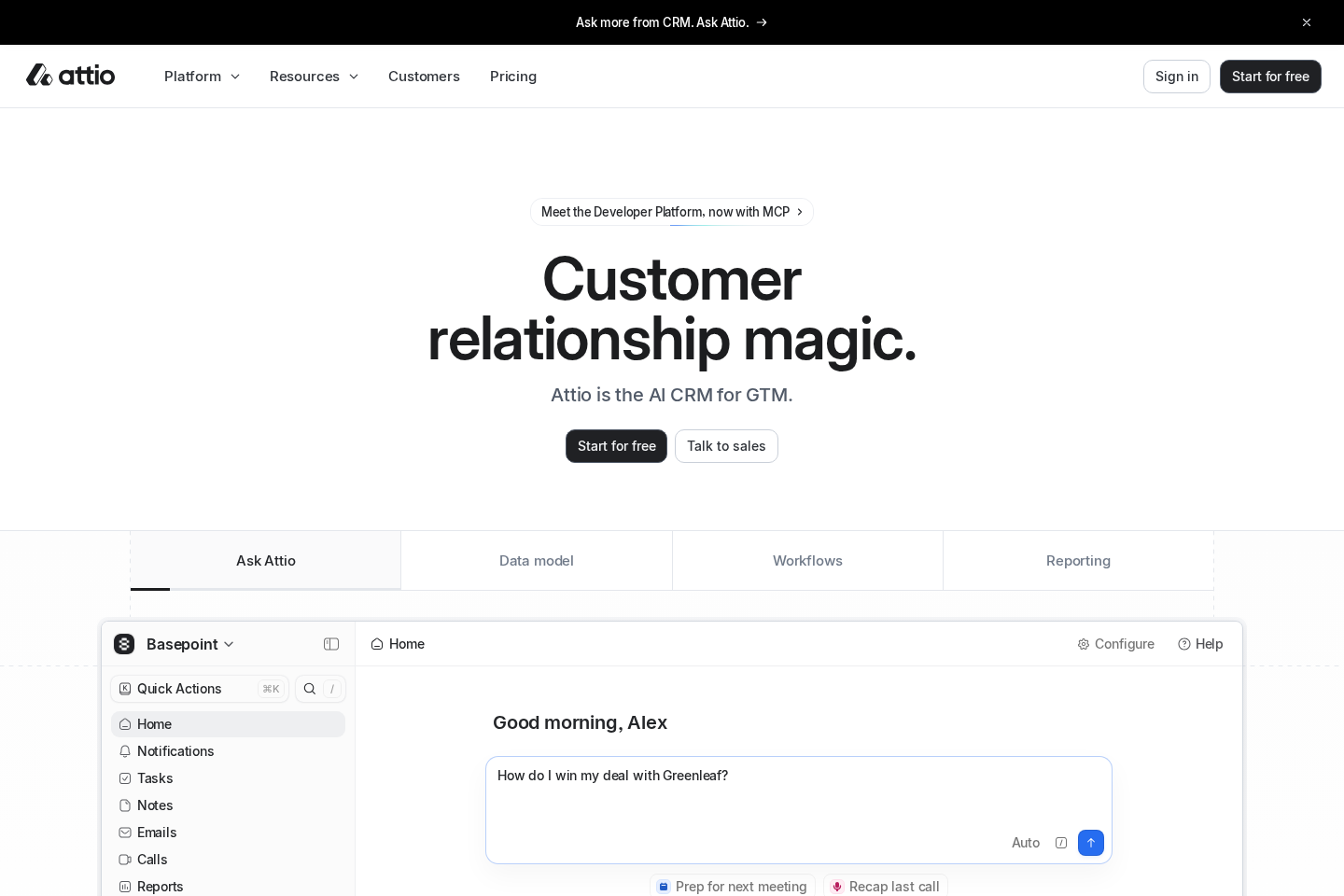Click the Basepoint workspace logo icon
Viewport: 1344px width, 896px height.
click(124, 644)
